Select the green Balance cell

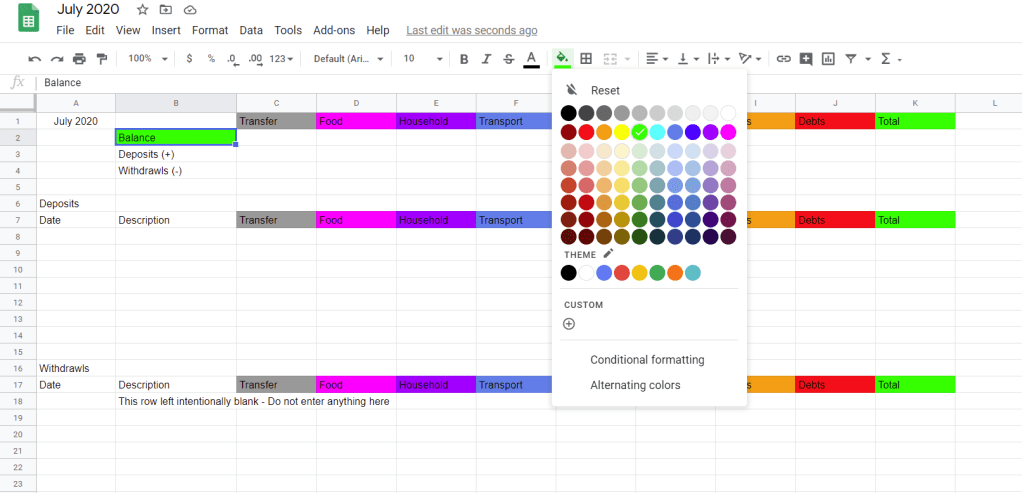(176, 137)
